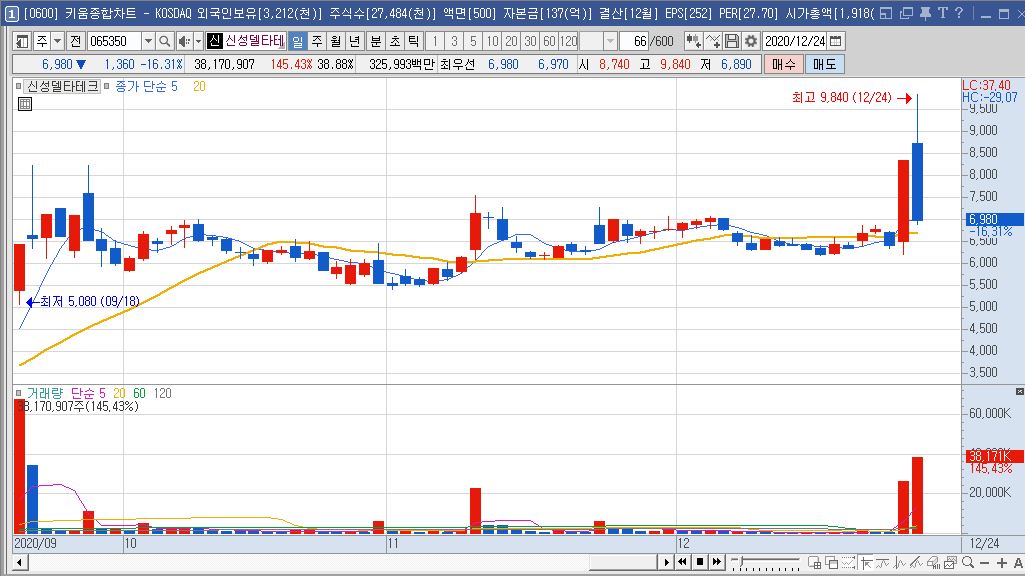Select minute 분 chart period
1025x576 pixels.
click(x=376, y=41)
